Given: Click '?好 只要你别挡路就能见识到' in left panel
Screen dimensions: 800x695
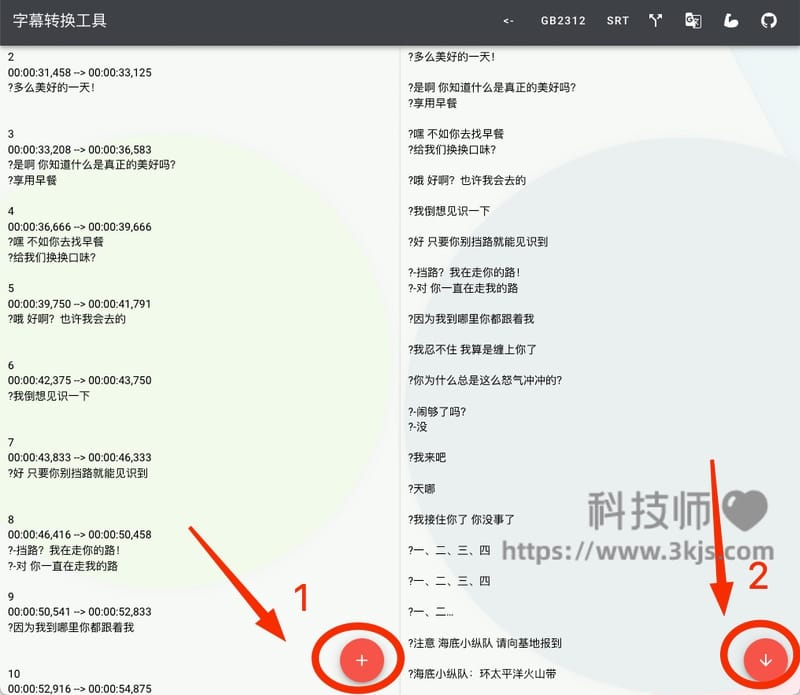Looking at the screenshot, I should pyautogui.click(x=78, y=473).
